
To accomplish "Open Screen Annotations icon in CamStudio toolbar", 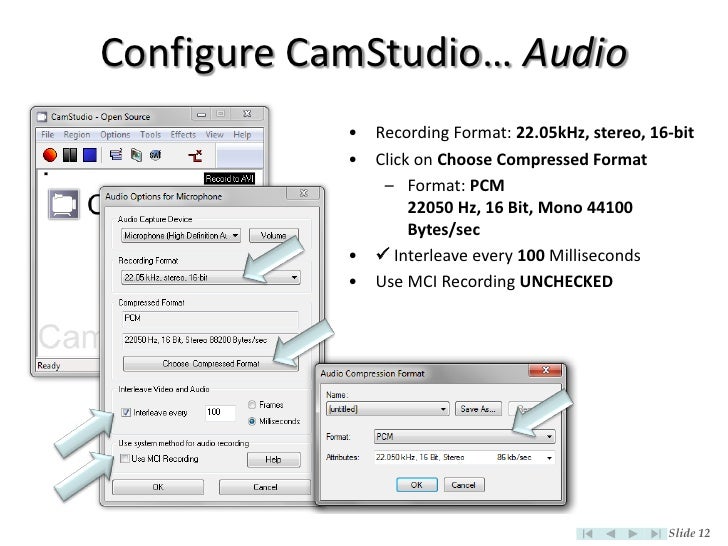I will (136, 155).
